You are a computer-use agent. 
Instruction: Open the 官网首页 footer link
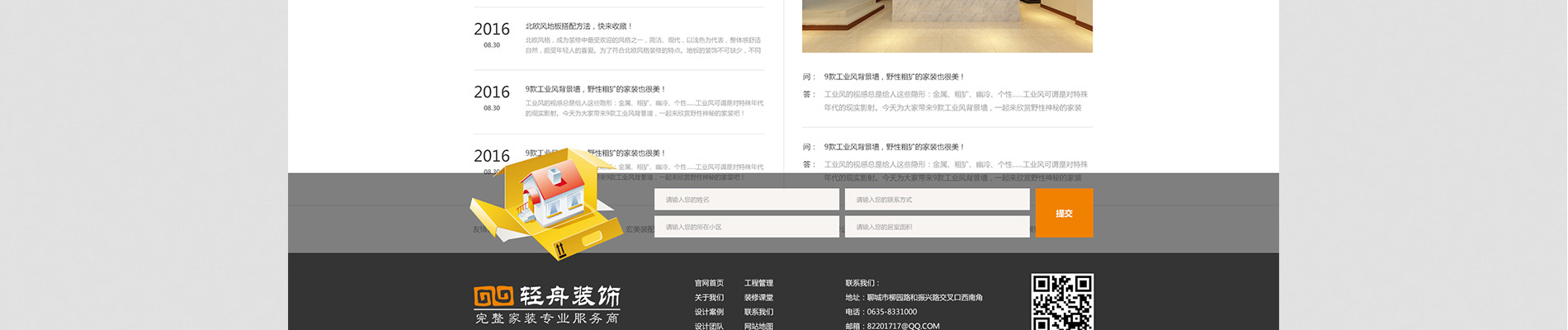coord(709,283)
